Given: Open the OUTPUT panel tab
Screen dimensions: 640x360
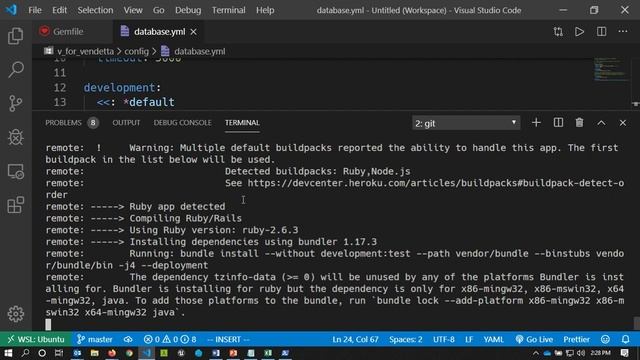Looking at the screenshot, I should [126, 123].
